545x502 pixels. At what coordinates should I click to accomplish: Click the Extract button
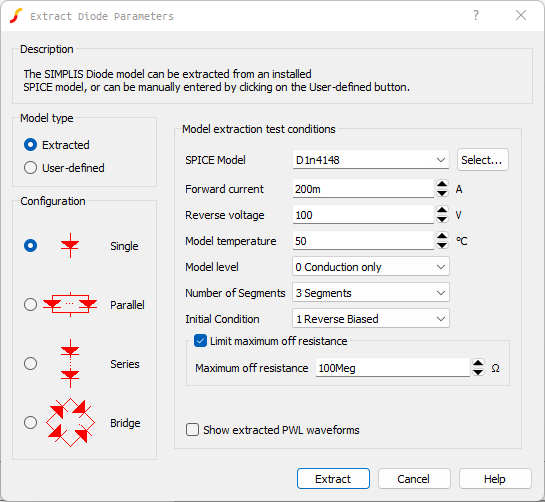point(333,479)
